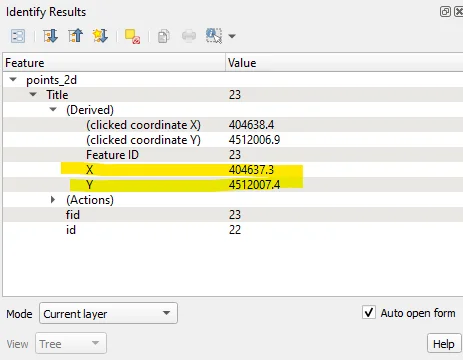
Task: Click the Identify Features selection tool icon
Action: point(214,36)
